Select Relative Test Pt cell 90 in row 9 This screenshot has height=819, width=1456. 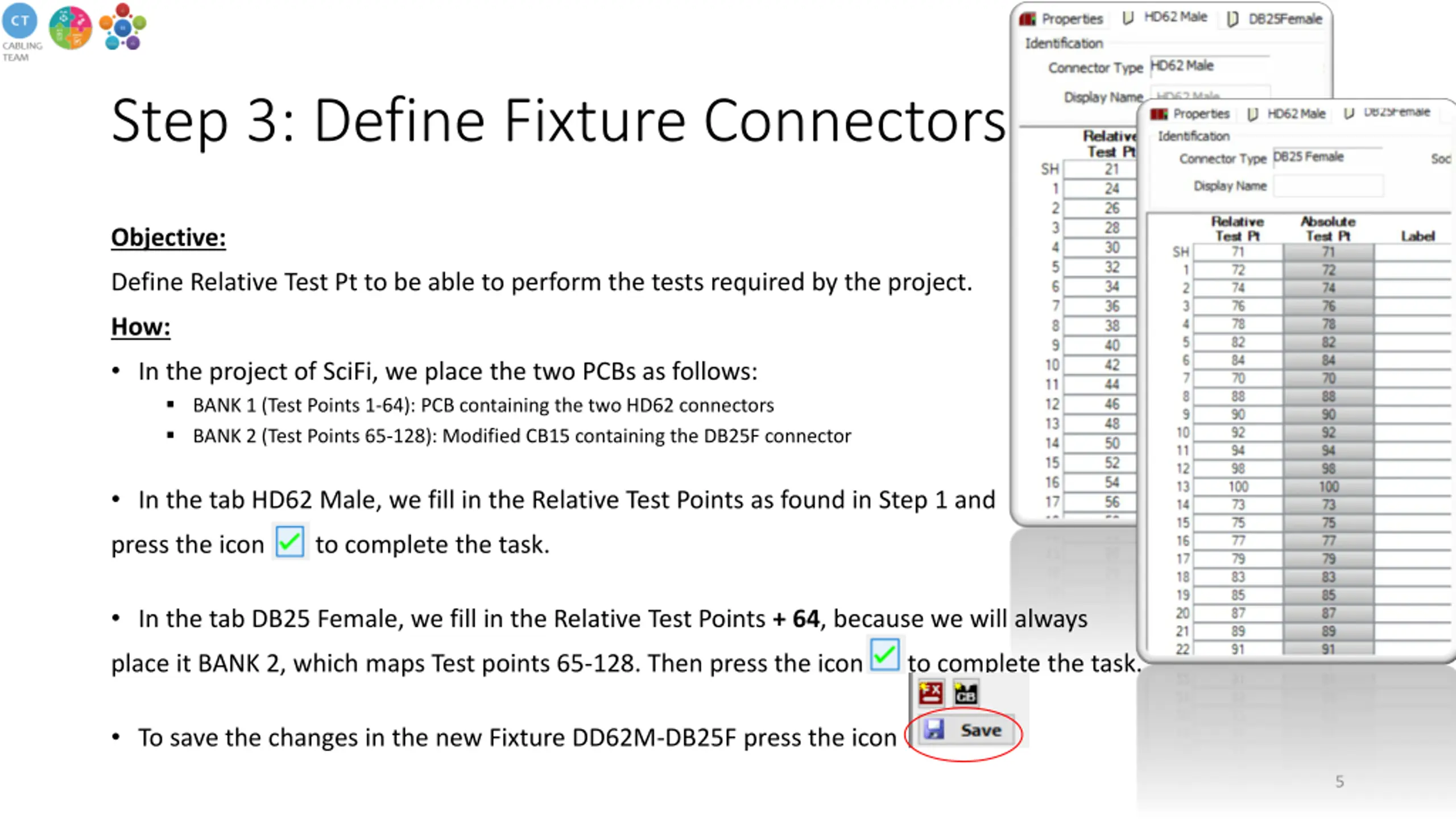tap(1238, 415)
